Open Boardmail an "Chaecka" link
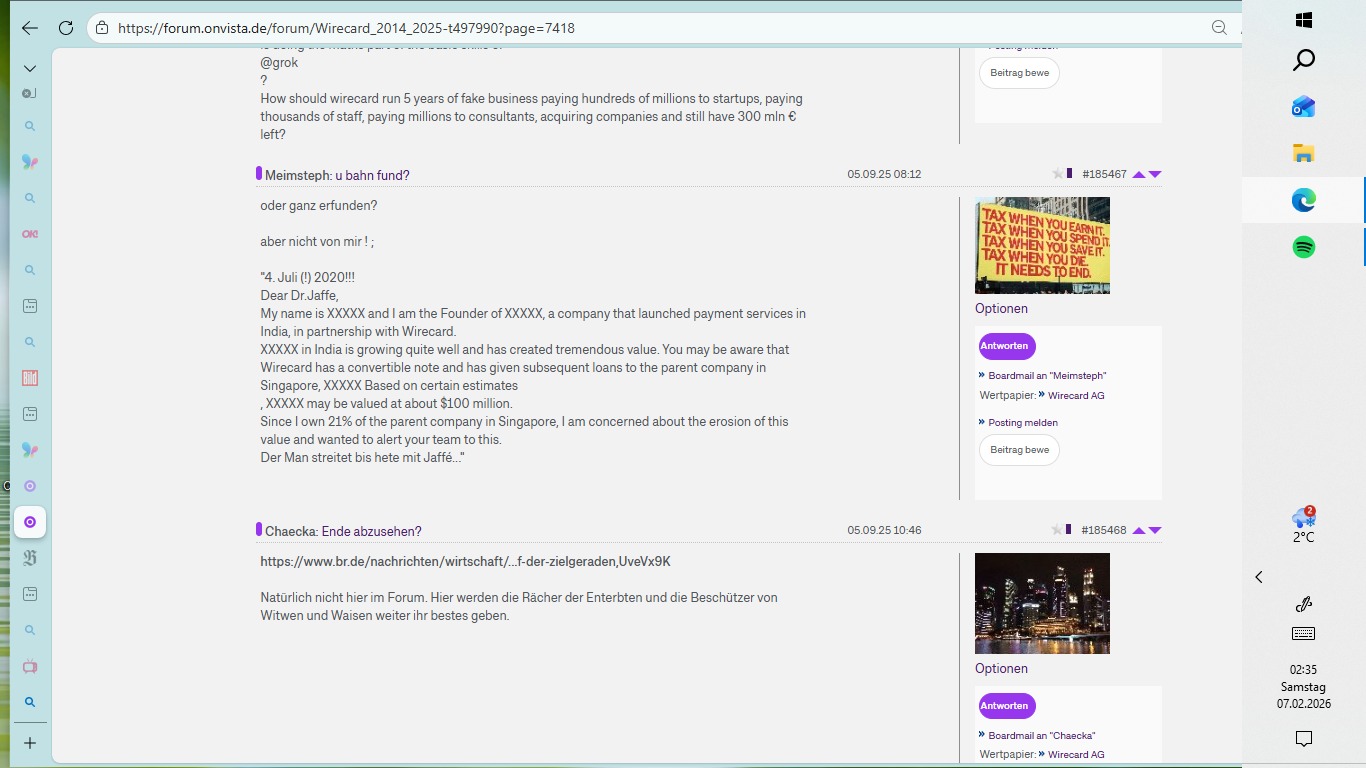1366x768 pixels. (1041, 735)
